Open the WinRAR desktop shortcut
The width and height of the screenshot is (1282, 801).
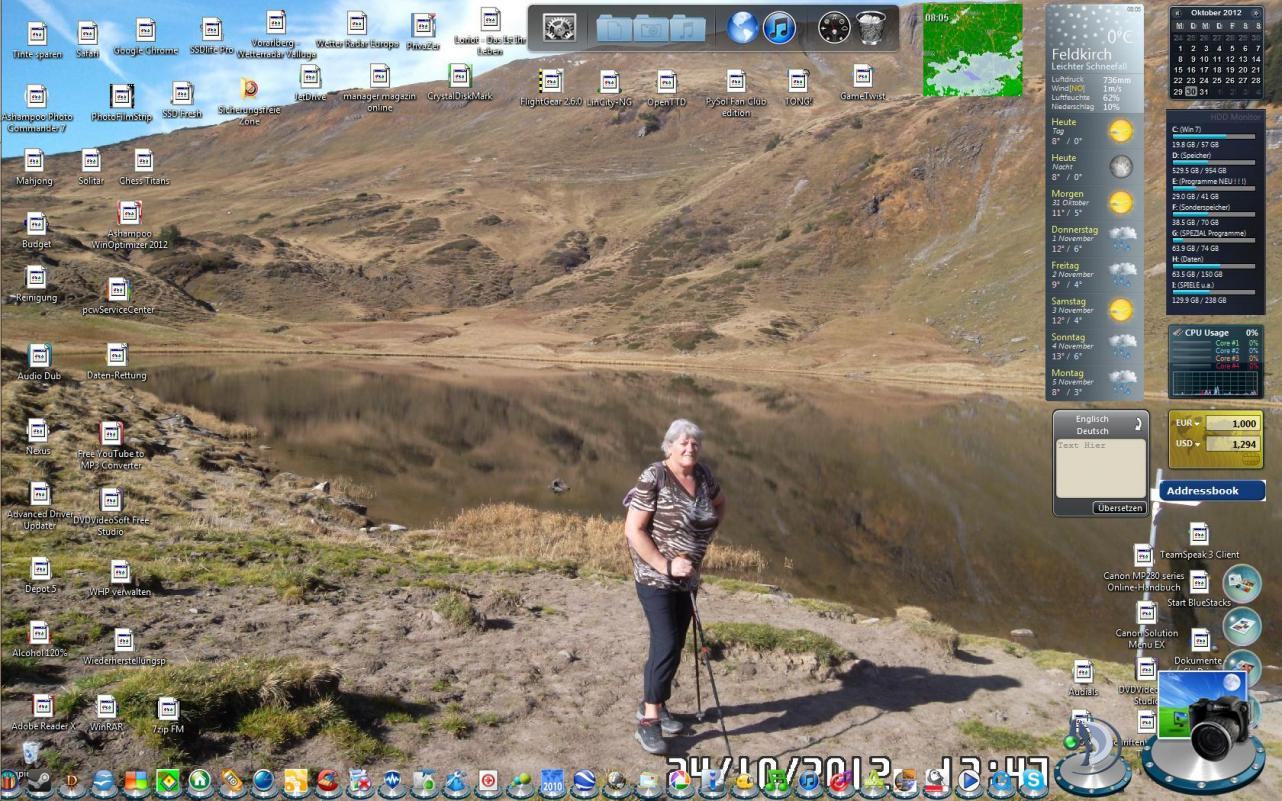click(106, 714)
